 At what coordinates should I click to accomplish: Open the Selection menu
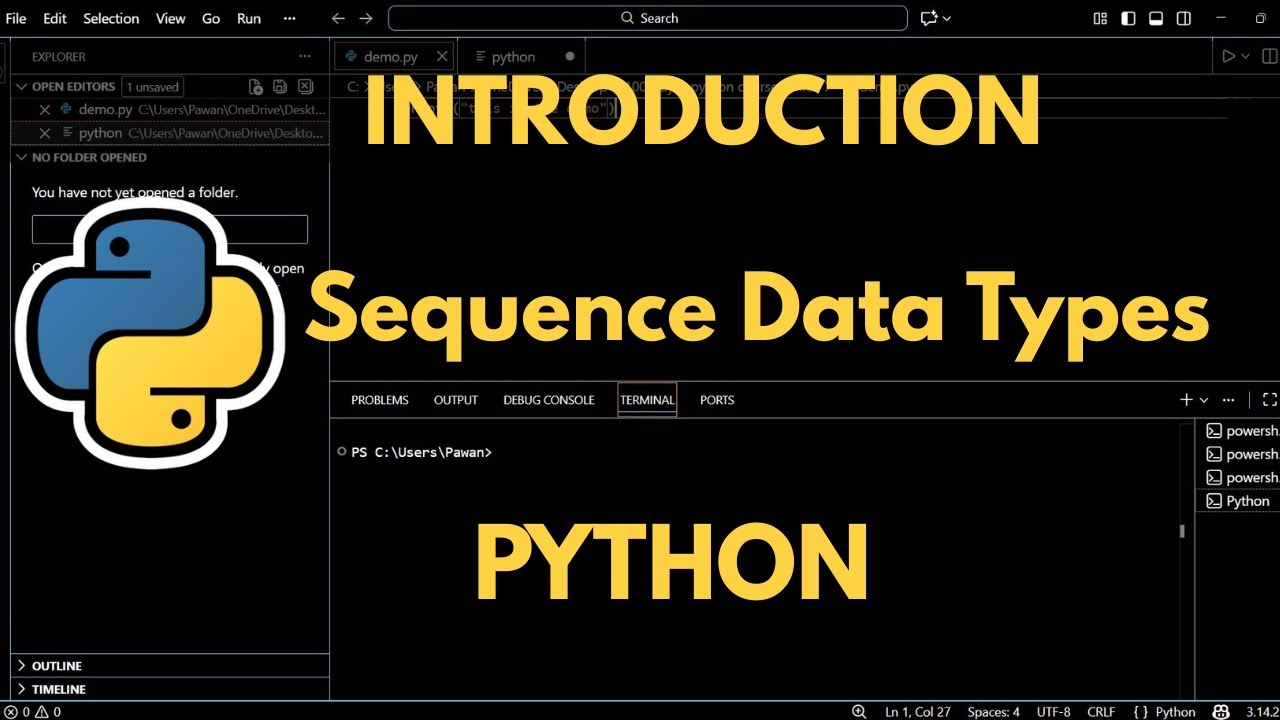(112, 18)
